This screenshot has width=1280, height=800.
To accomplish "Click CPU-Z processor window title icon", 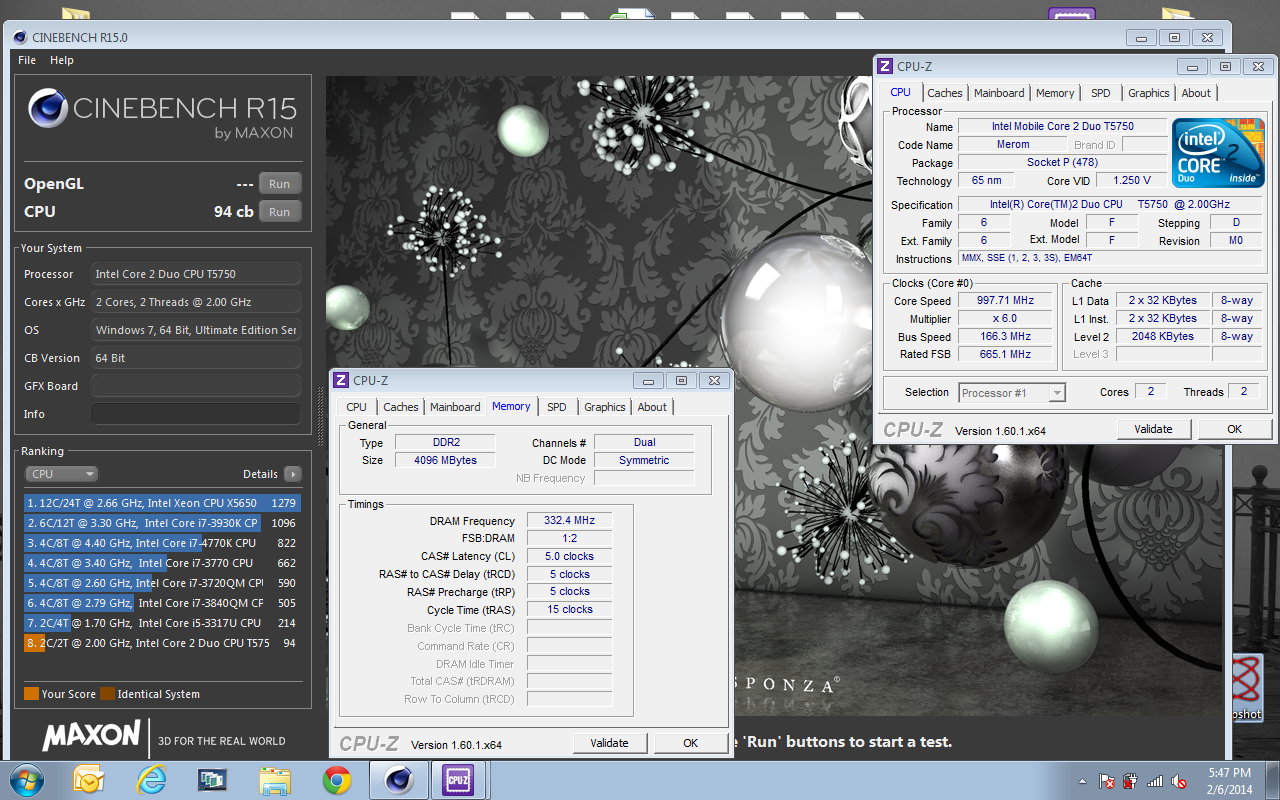I will tap(884, 66).
